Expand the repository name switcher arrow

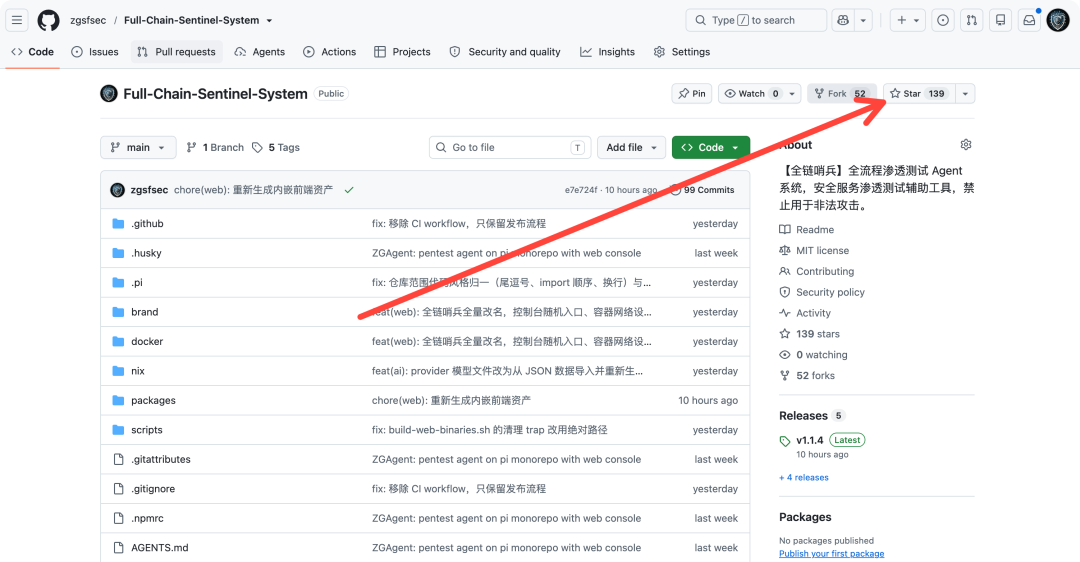click(269, 21)
